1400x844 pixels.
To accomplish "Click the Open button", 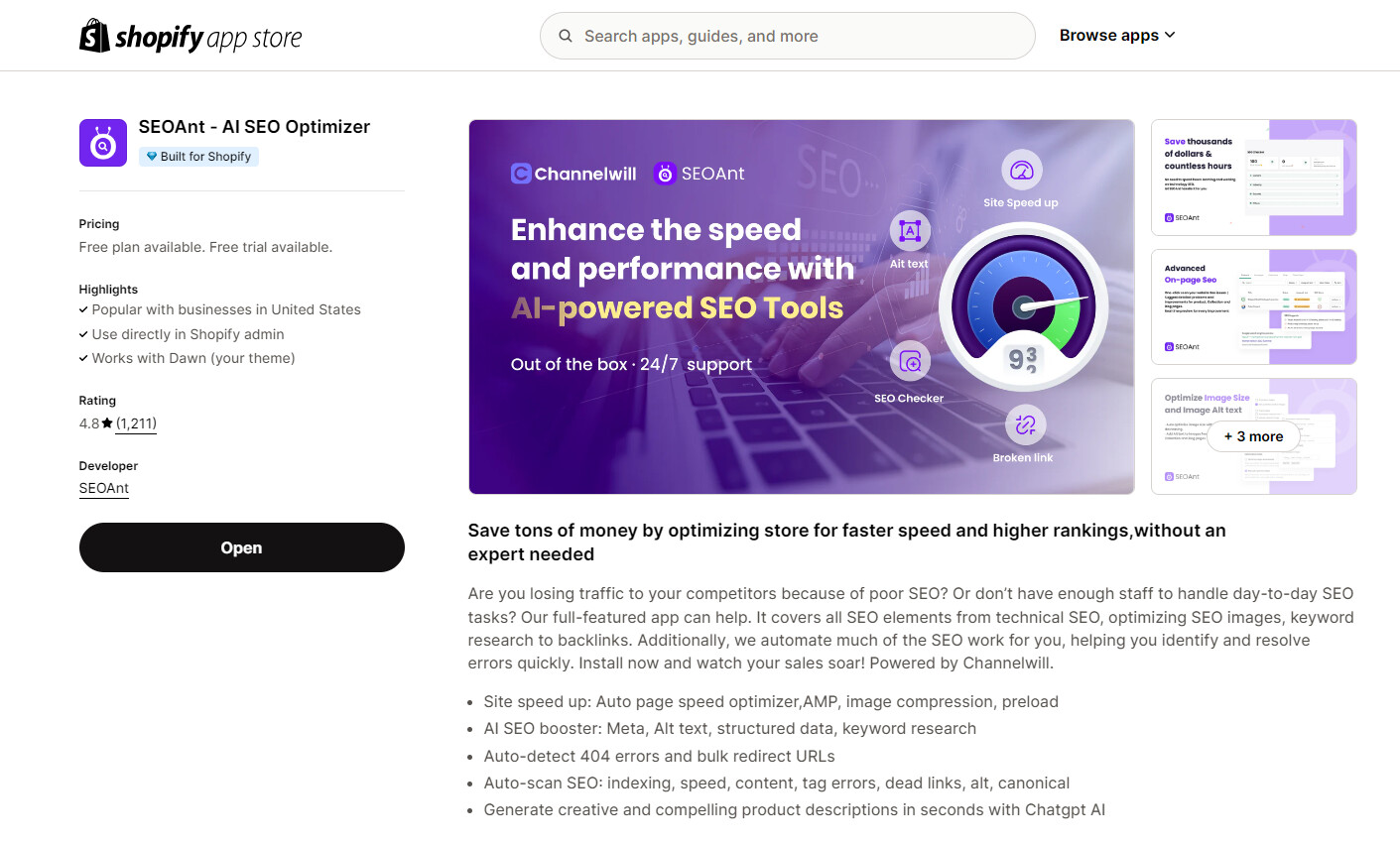I will pos(242,547).
